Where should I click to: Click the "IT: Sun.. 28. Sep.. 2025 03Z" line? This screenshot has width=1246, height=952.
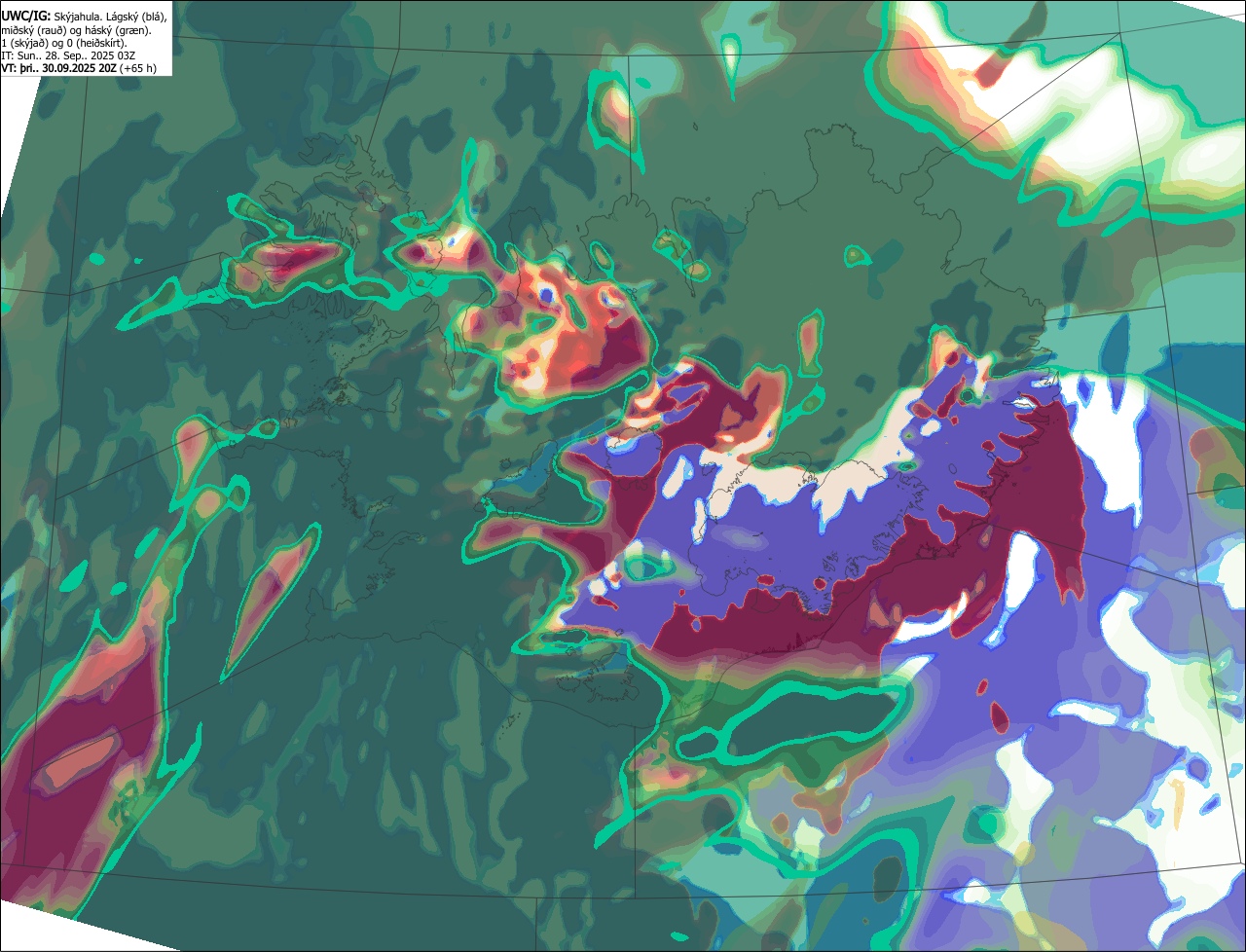pyautogui.click(x=68, y=56)
